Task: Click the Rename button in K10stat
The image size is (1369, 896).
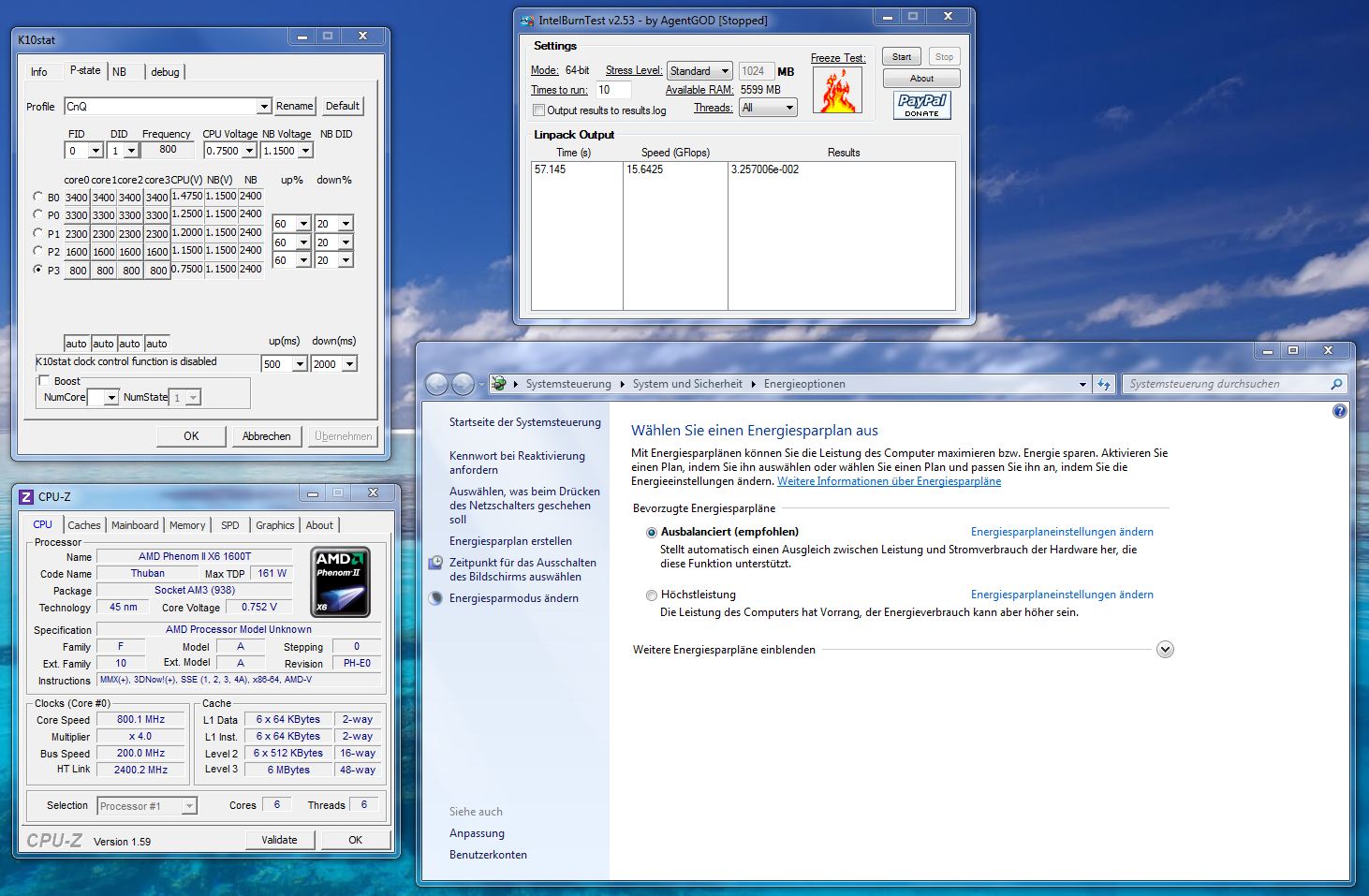Action: (295, 107)
